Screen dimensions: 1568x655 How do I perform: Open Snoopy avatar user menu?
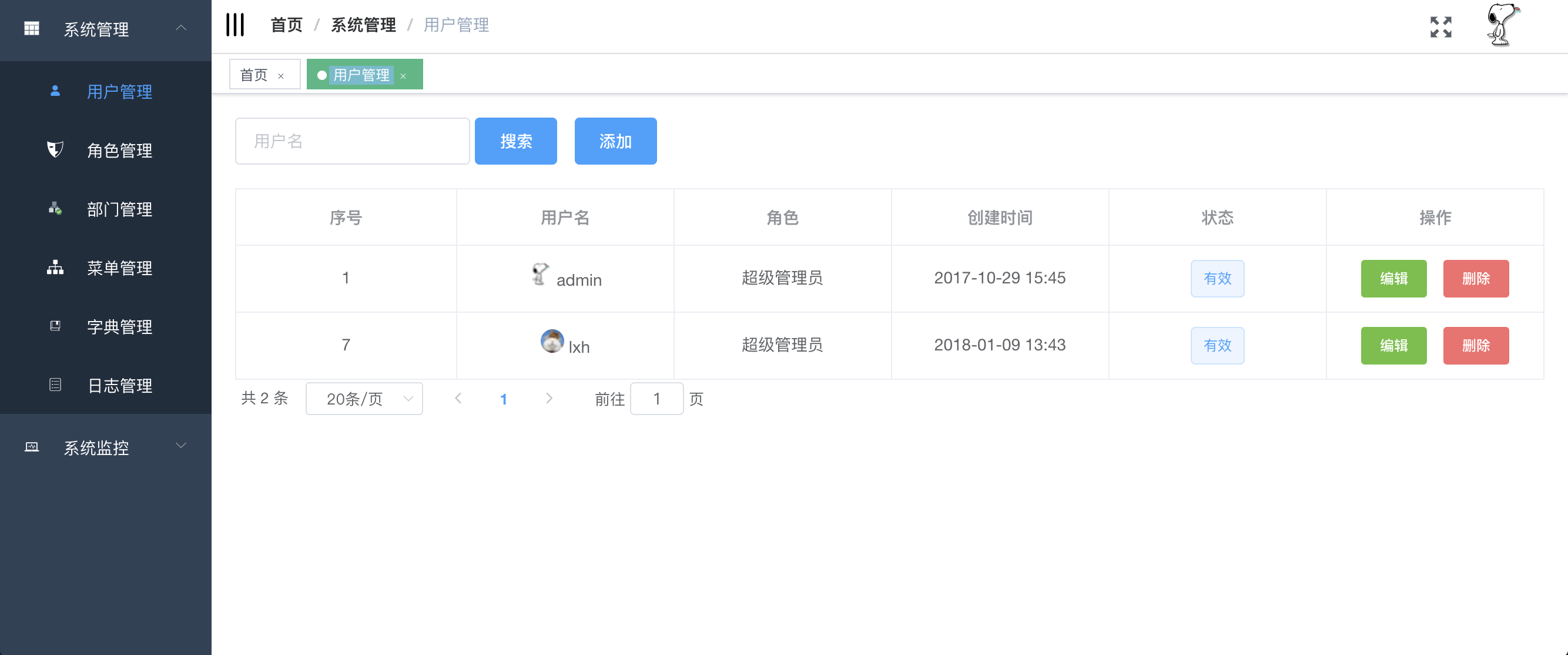(x=1501, y=25)
